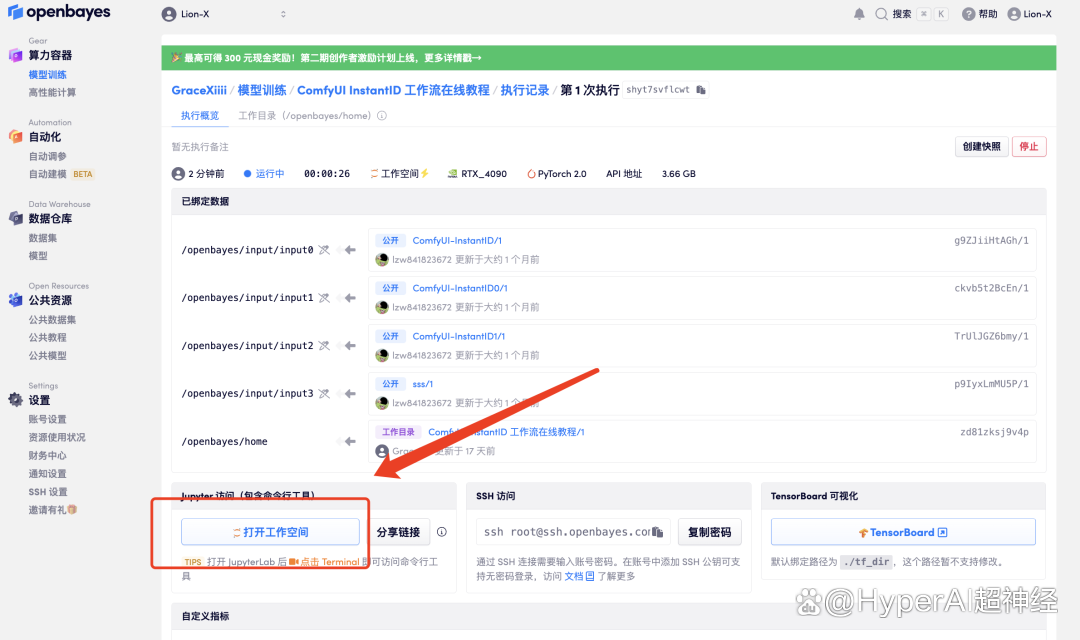Viewport: 1080px width, 640px height.
Task: Switch to the 工作目录 tab
Action: [x=304, y=116]
